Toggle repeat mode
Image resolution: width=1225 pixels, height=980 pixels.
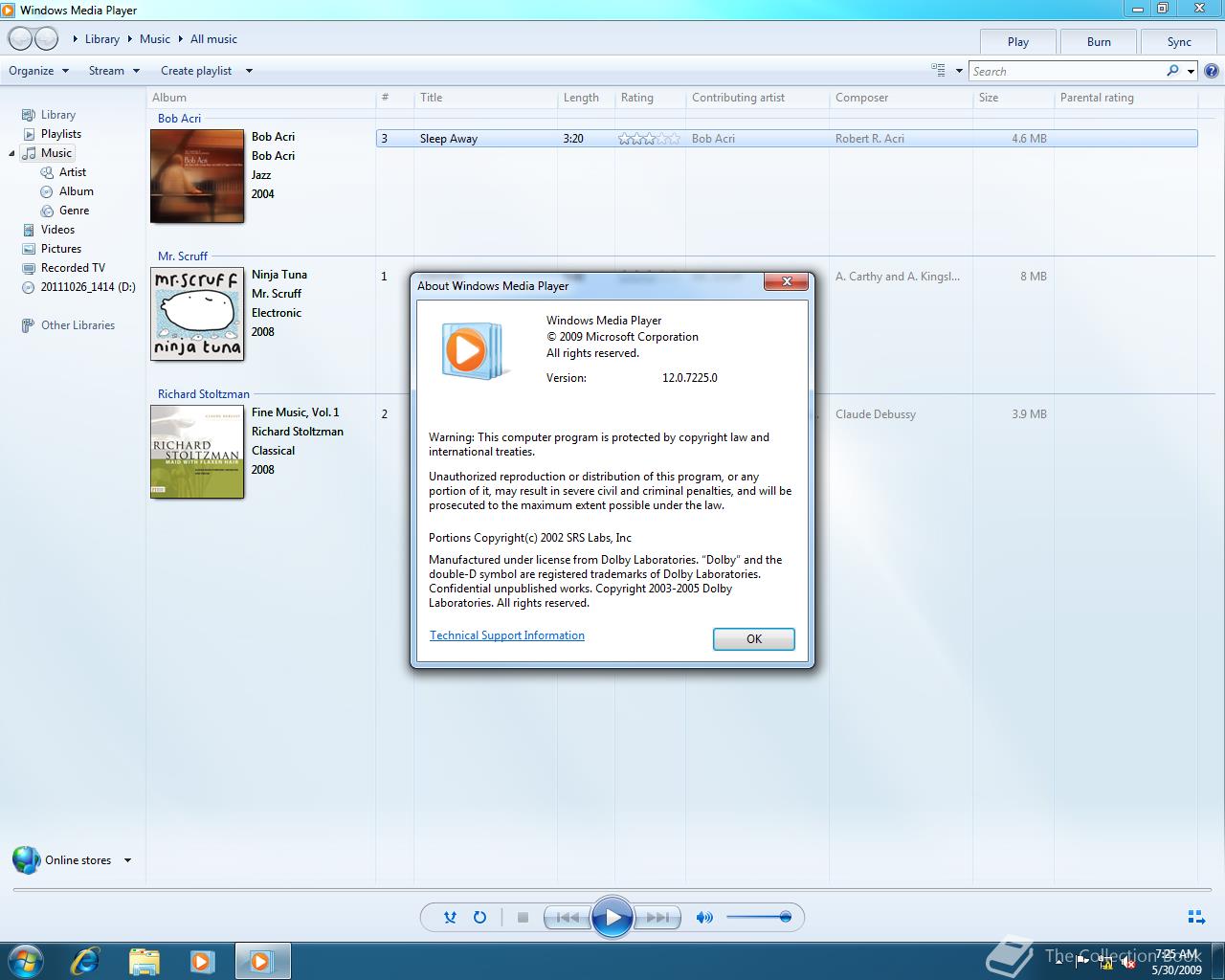(x=479, y=917)
